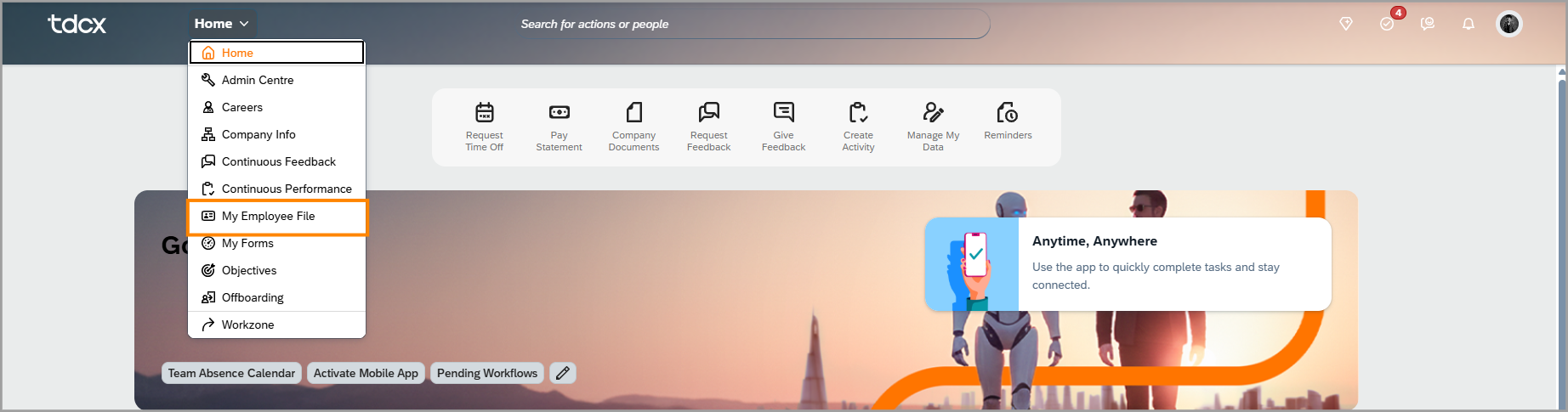Screen dimensions: 1568x412
Task: Open the Pending Workflows button
Action: tap(487, 373)
